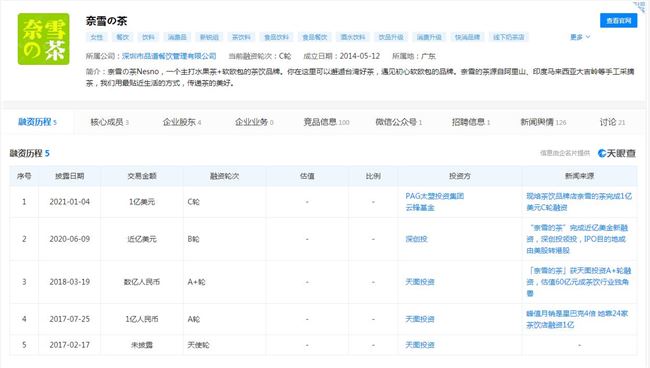This screenshot has width=650, height=368.
Task: Select the 消费品 tag
Action: tap(177, 37)
